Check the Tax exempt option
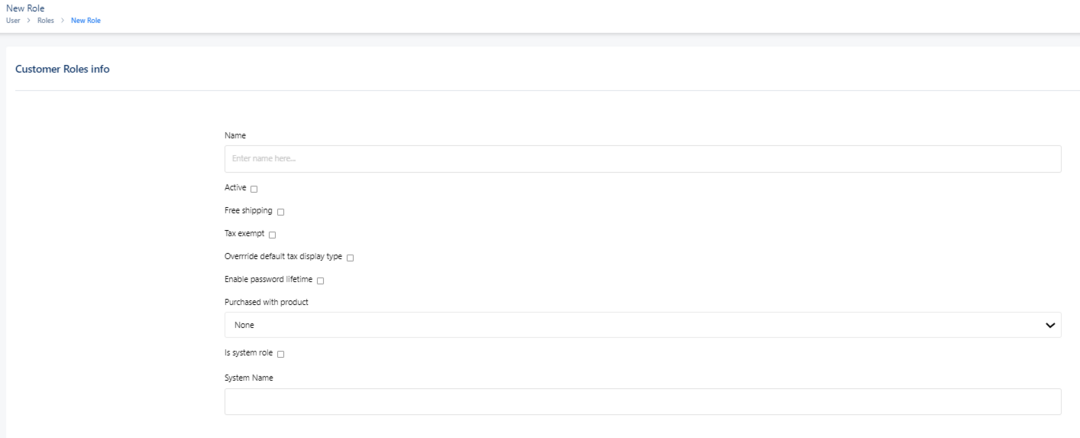 (272, 235)
